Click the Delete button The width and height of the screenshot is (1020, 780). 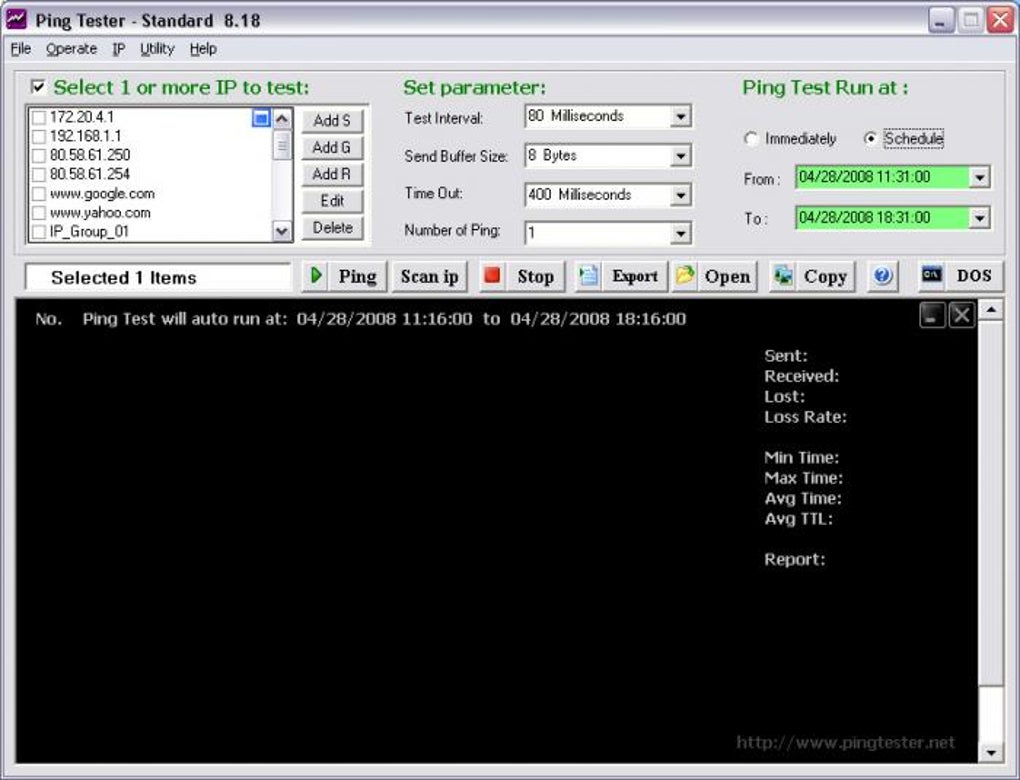(332, 228)
